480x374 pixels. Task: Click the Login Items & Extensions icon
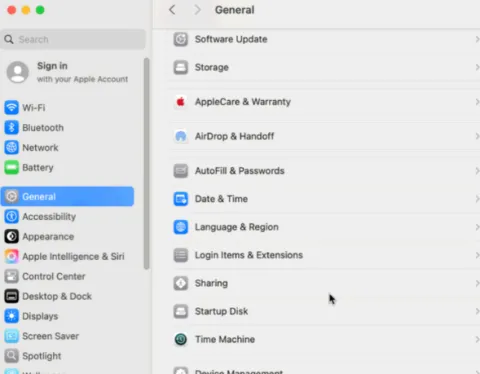(x=181, y=255)
